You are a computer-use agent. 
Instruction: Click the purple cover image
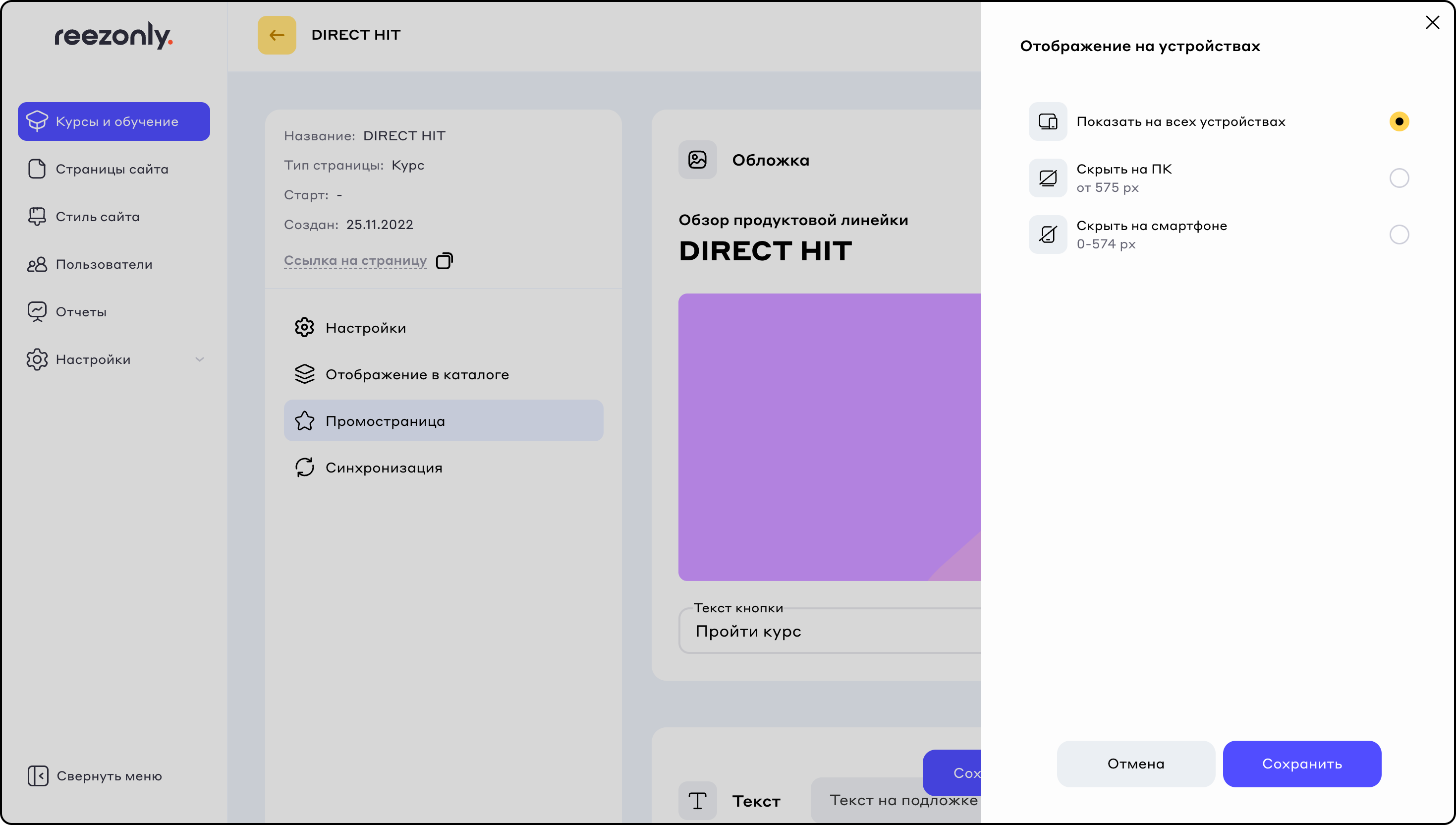click(x=829, y=436)
